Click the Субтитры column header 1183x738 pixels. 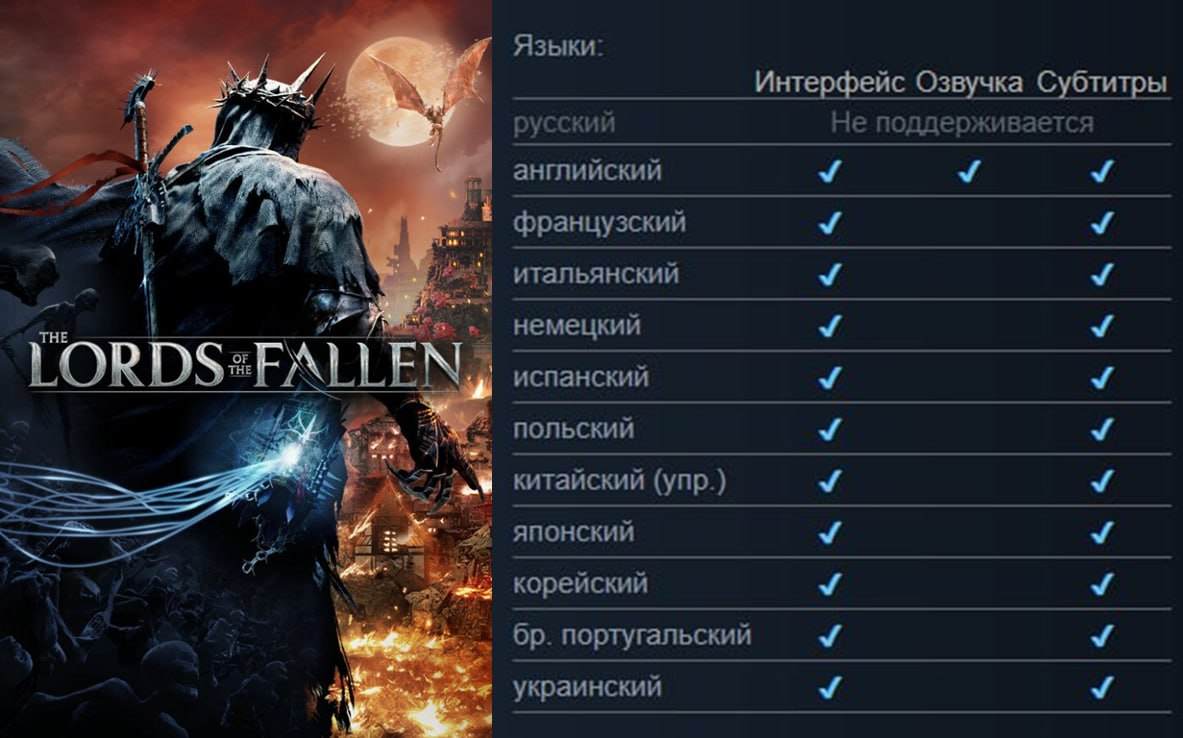coord(1102,81)
